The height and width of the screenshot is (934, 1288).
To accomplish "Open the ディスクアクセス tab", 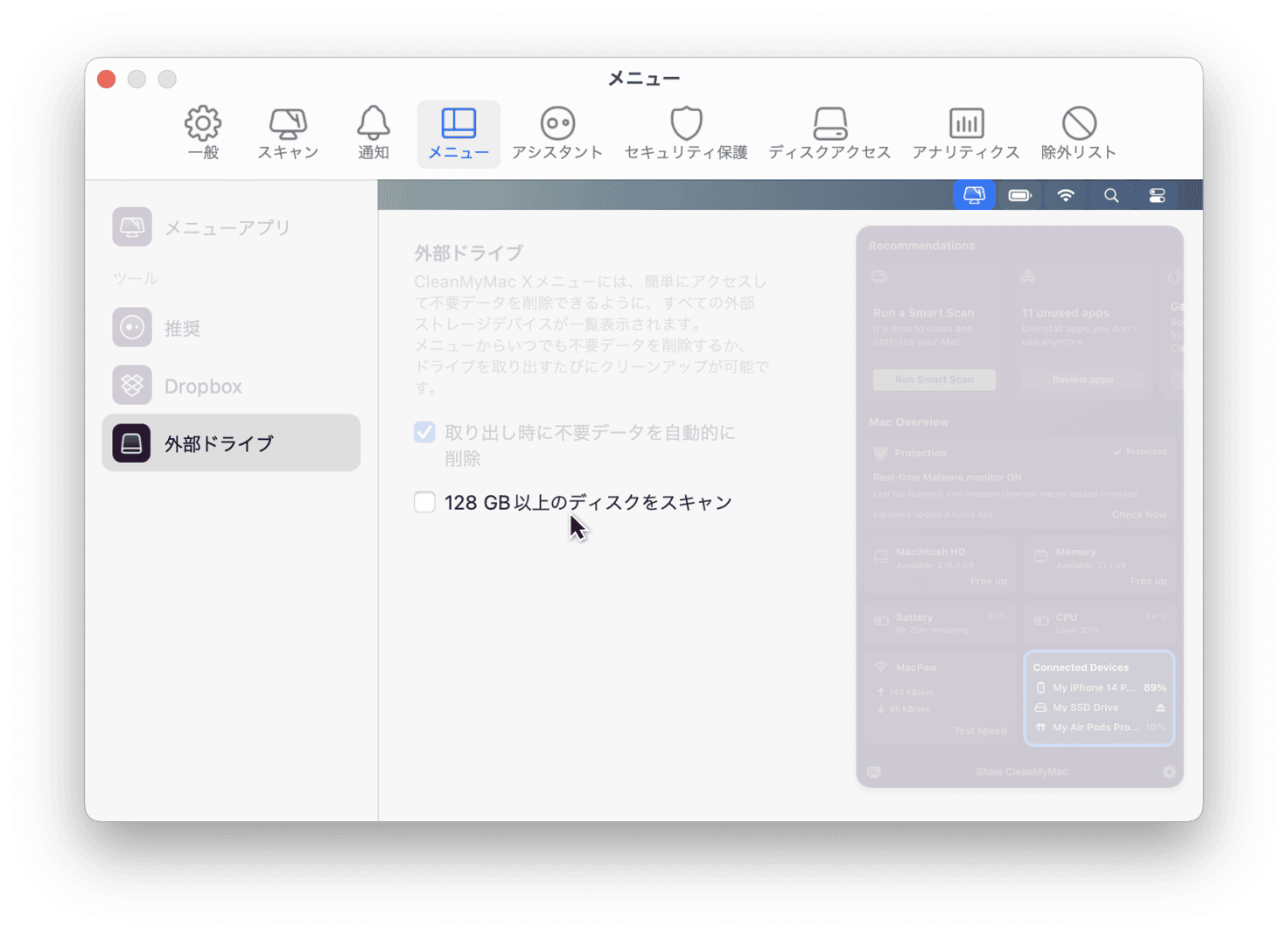I will click(829, 133).
